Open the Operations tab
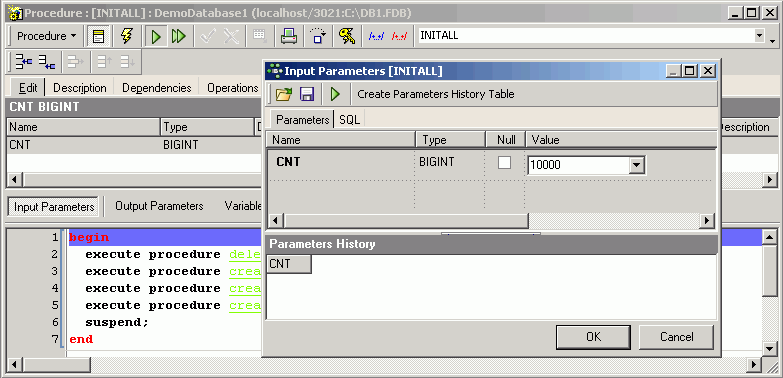The height and width of the screenshot is (378, 783). [x=232, y=88]
